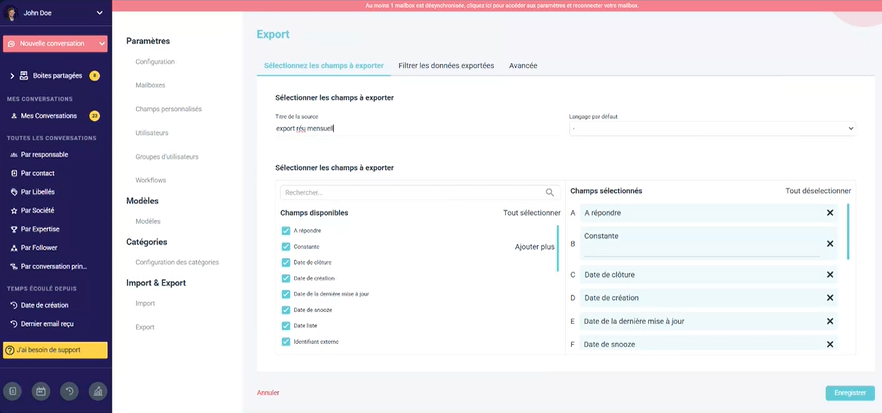Expand the Nouvelle conversation dropdown arrow
Screen dimensions: 882x413
tap(102, 43)
